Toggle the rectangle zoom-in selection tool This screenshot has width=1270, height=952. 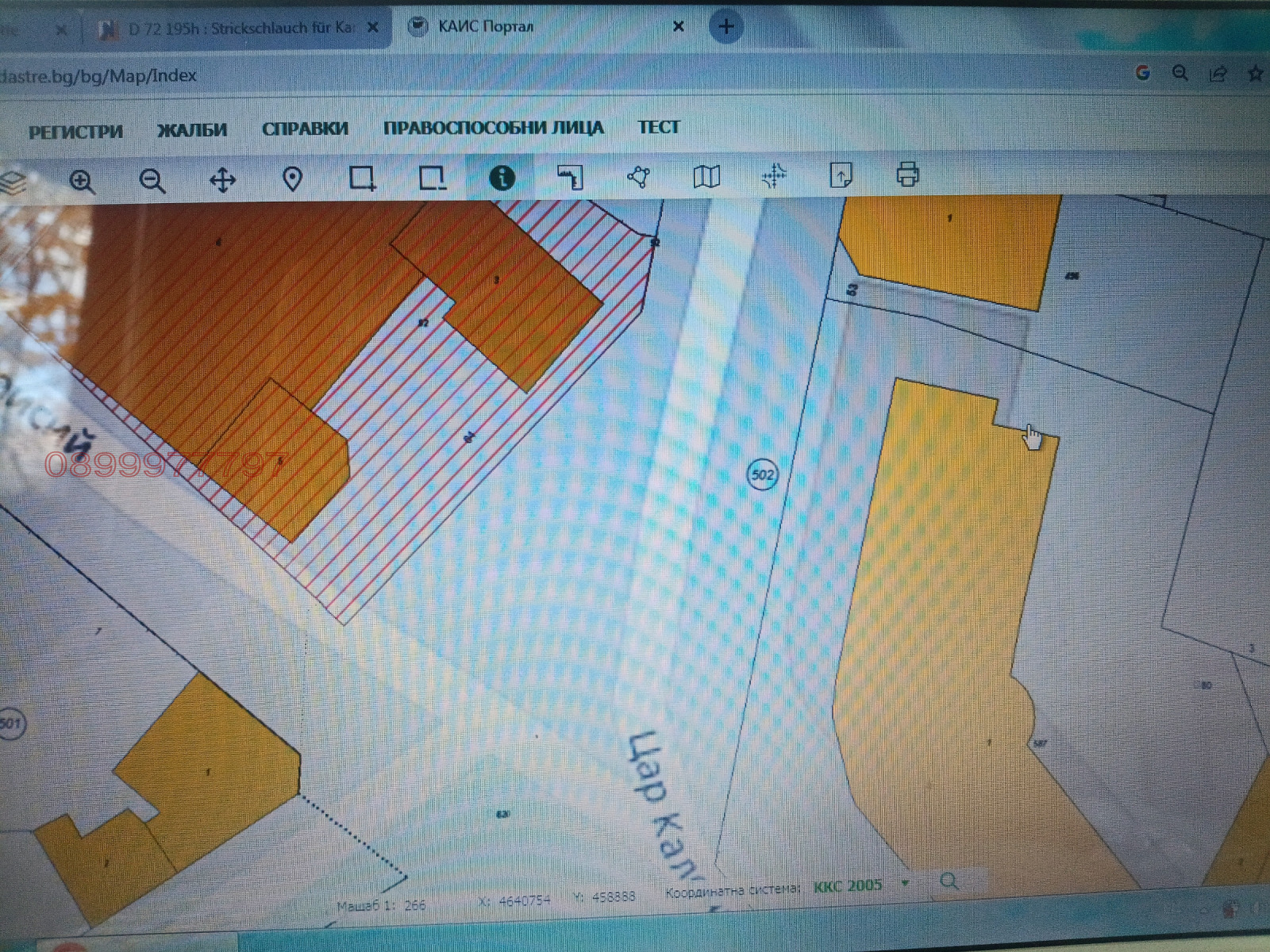(361, 180)
